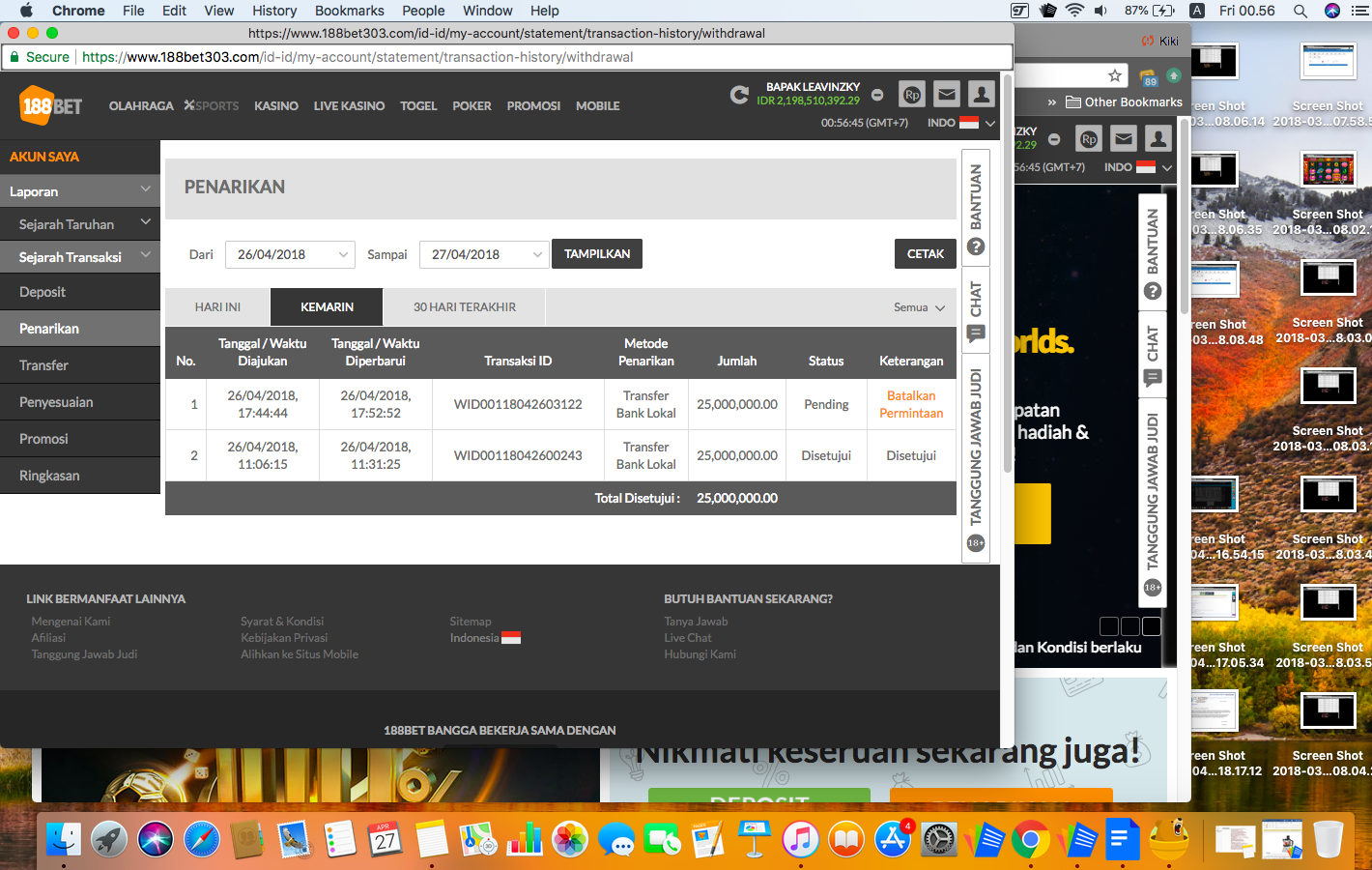
Task: Expand the INDO language dropdown in front window
Action: click(x=961, y=123)
